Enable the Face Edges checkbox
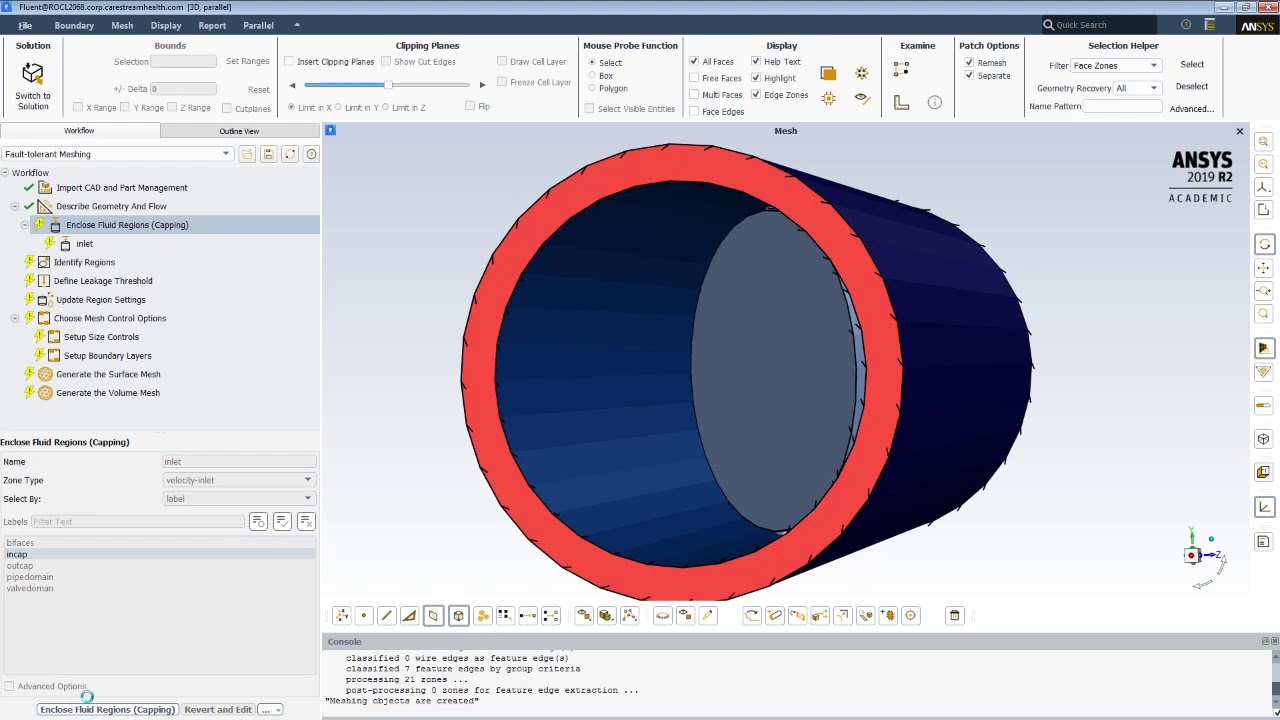The image size is (1280, 720). click(x=694, y=111)
